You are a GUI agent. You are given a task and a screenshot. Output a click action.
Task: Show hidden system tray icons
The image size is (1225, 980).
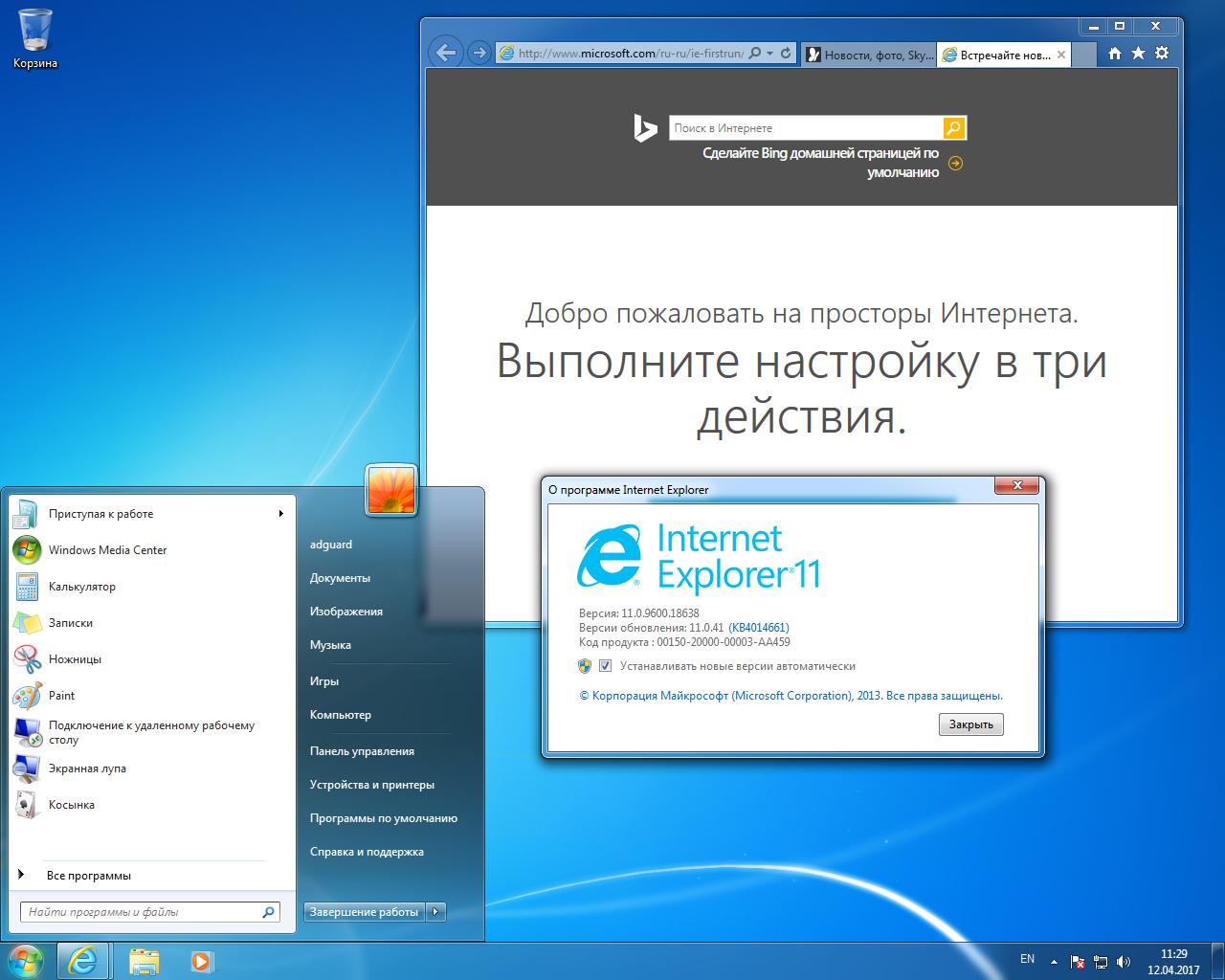(x=1054, y=962)
